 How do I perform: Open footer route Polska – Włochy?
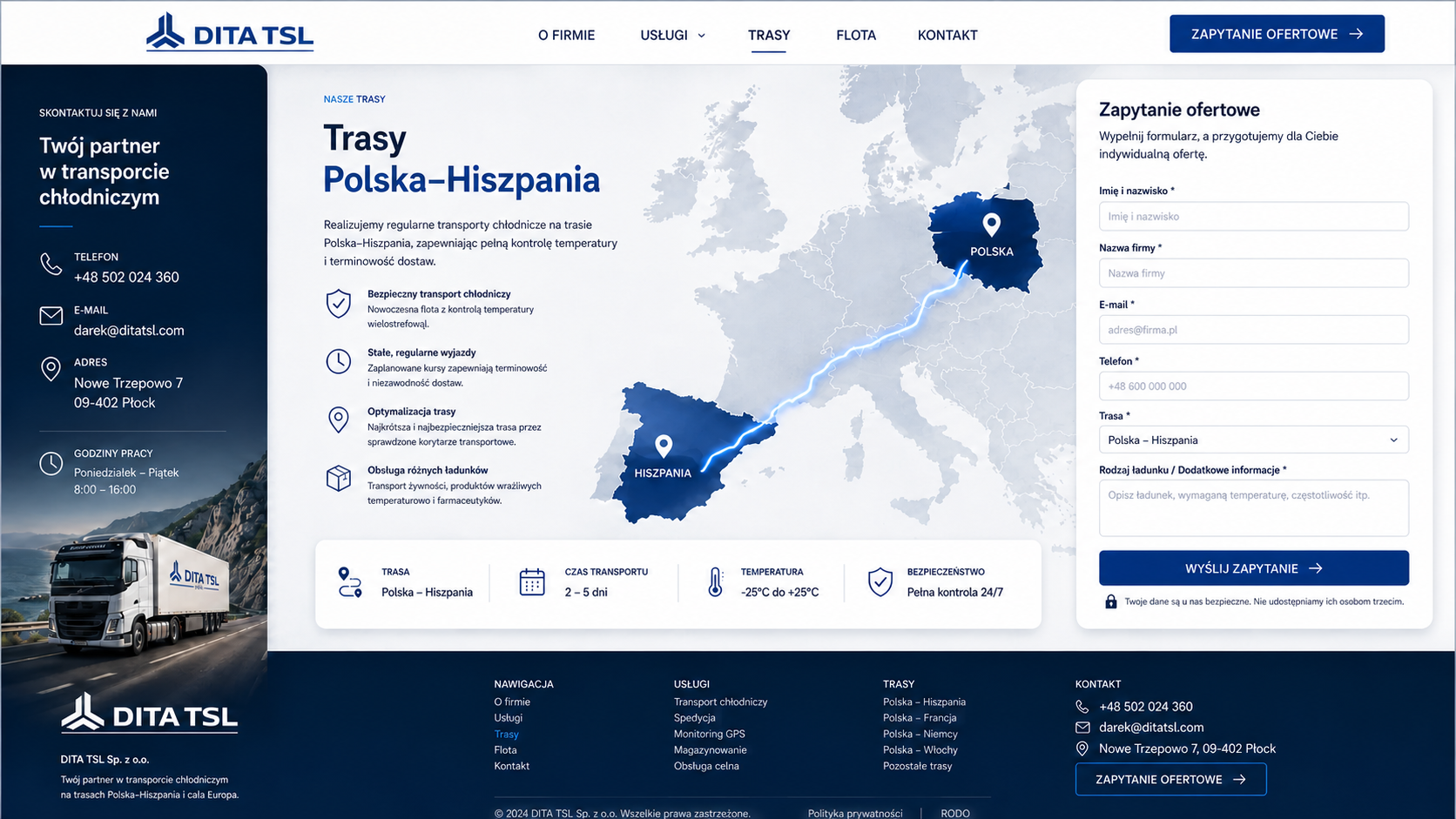pos(920,749)
